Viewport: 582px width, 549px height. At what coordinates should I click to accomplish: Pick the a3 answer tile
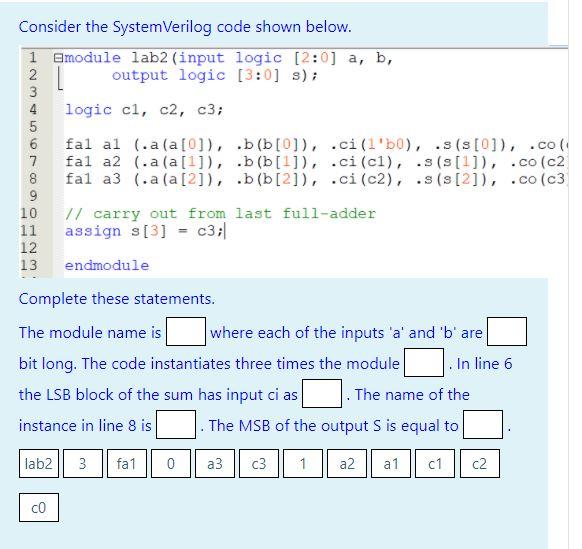[215, 463]
